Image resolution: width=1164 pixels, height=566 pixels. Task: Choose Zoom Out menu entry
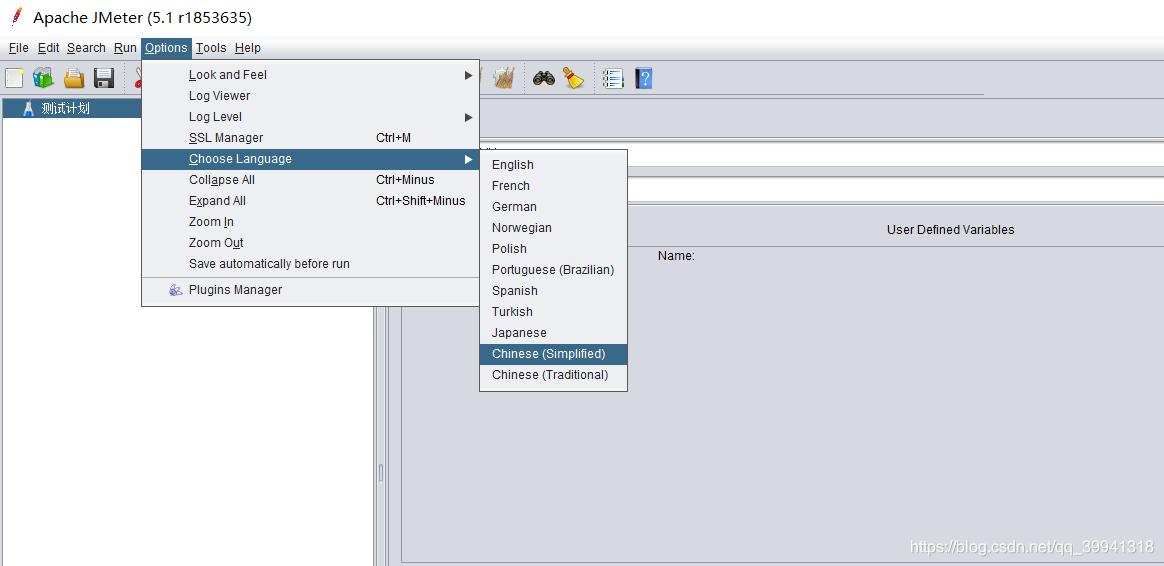point(310,243)
